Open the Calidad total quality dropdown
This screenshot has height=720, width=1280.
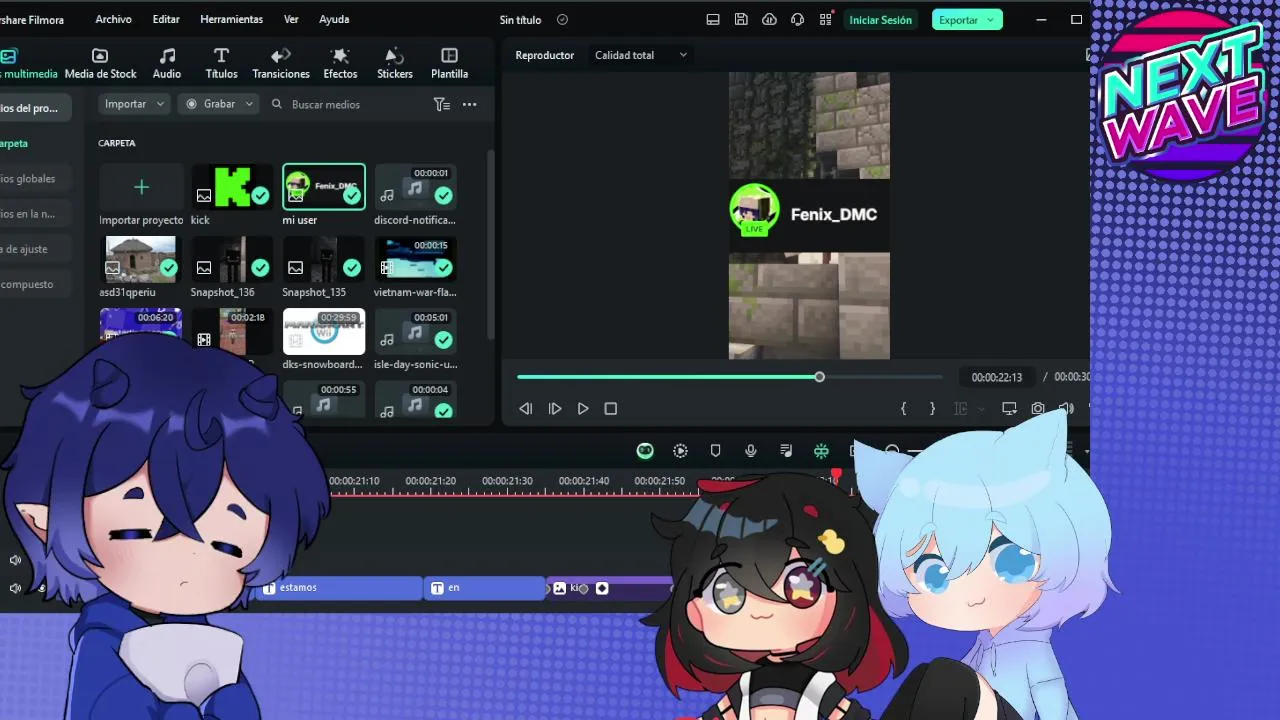(x=641, y=55)
